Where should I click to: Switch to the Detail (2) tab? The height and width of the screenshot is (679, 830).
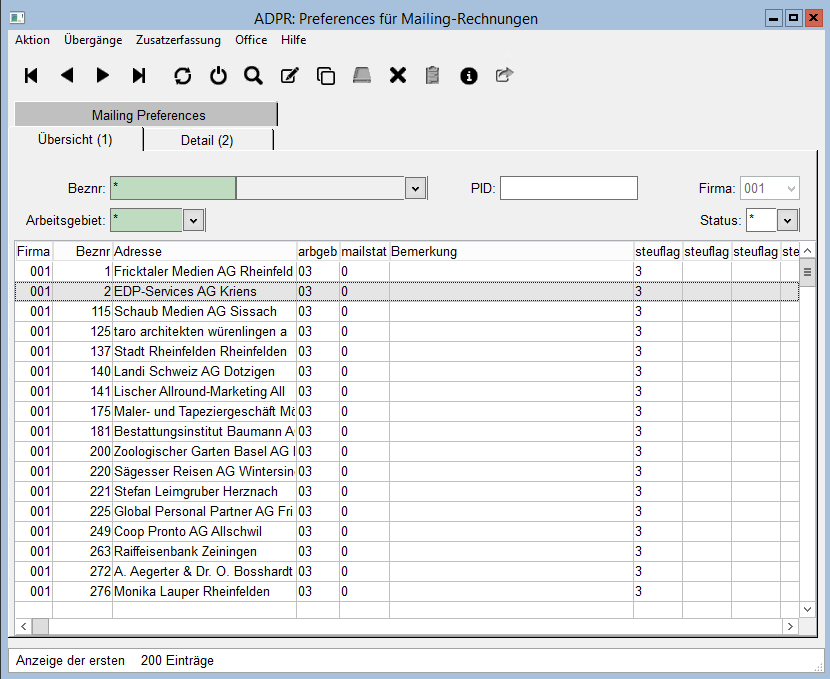click(207, 140)
